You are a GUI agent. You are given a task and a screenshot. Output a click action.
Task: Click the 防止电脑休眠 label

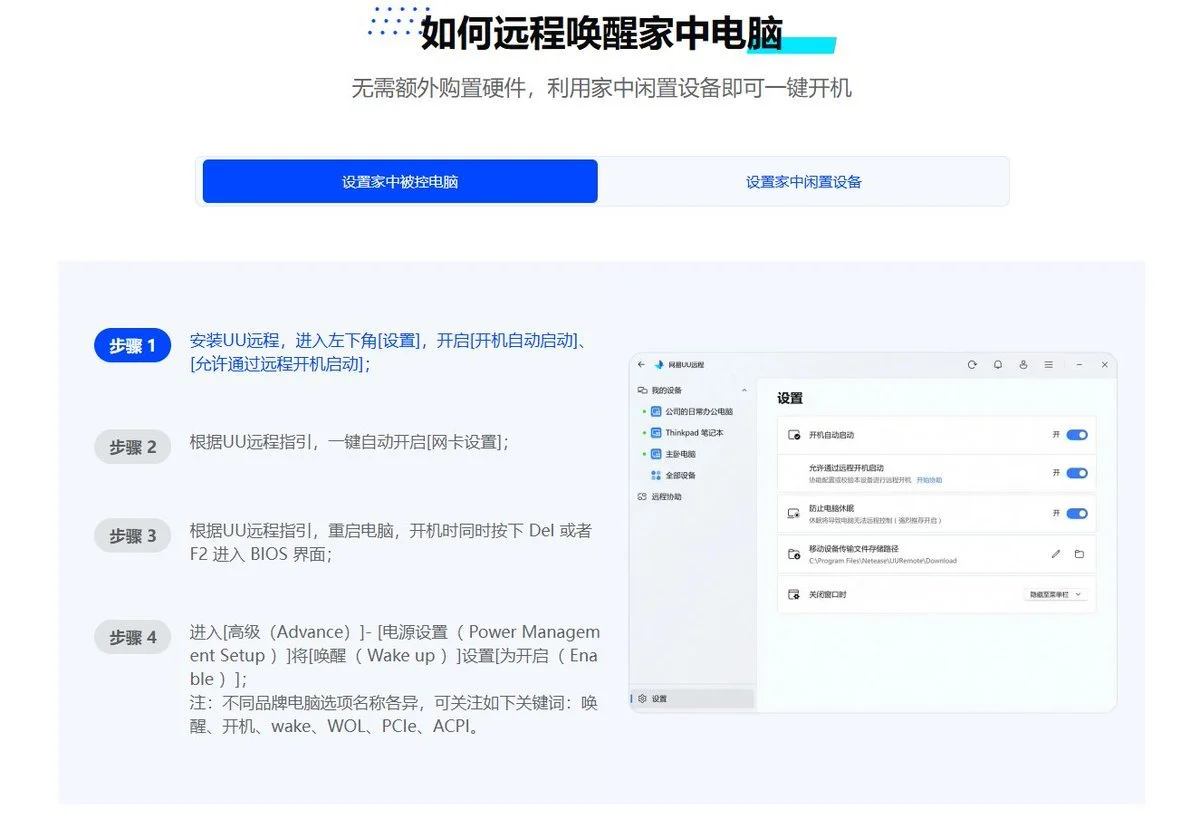point(832,509)
